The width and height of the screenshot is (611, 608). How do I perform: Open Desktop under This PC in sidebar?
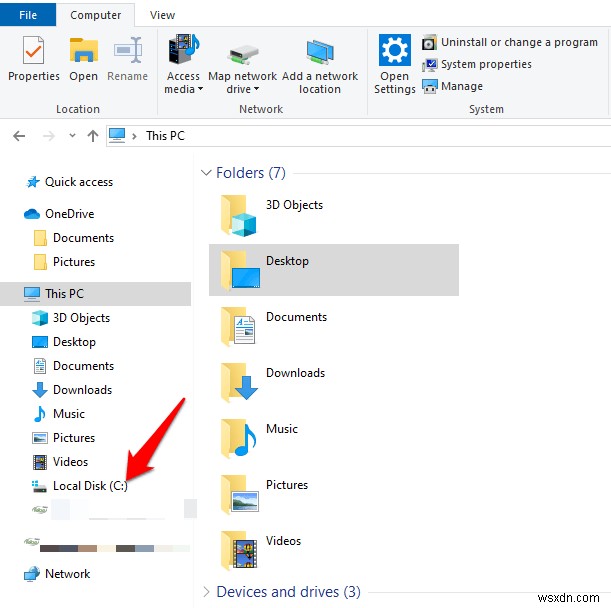click(64, 342)
